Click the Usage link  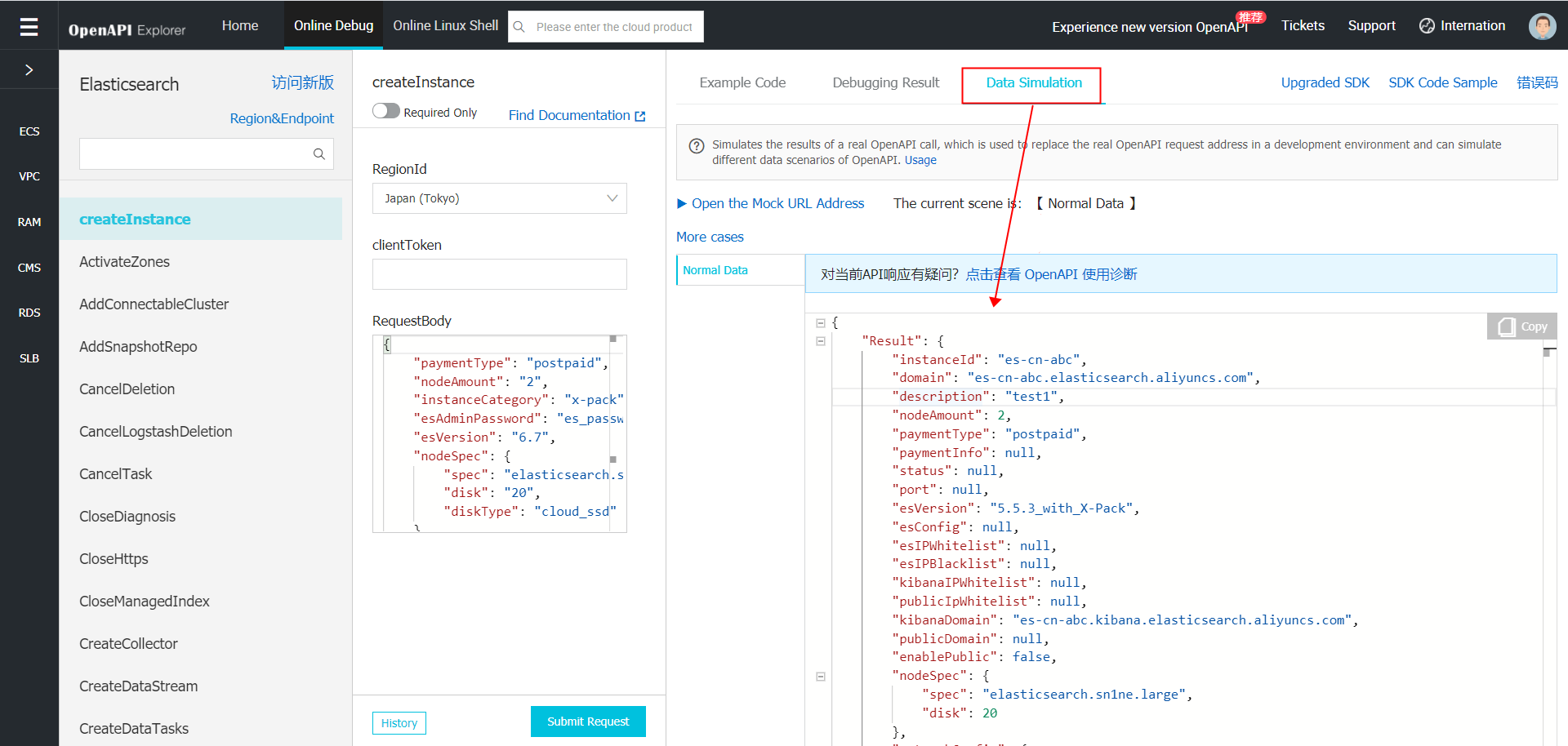pyautogui.click(x=920, y=160)
